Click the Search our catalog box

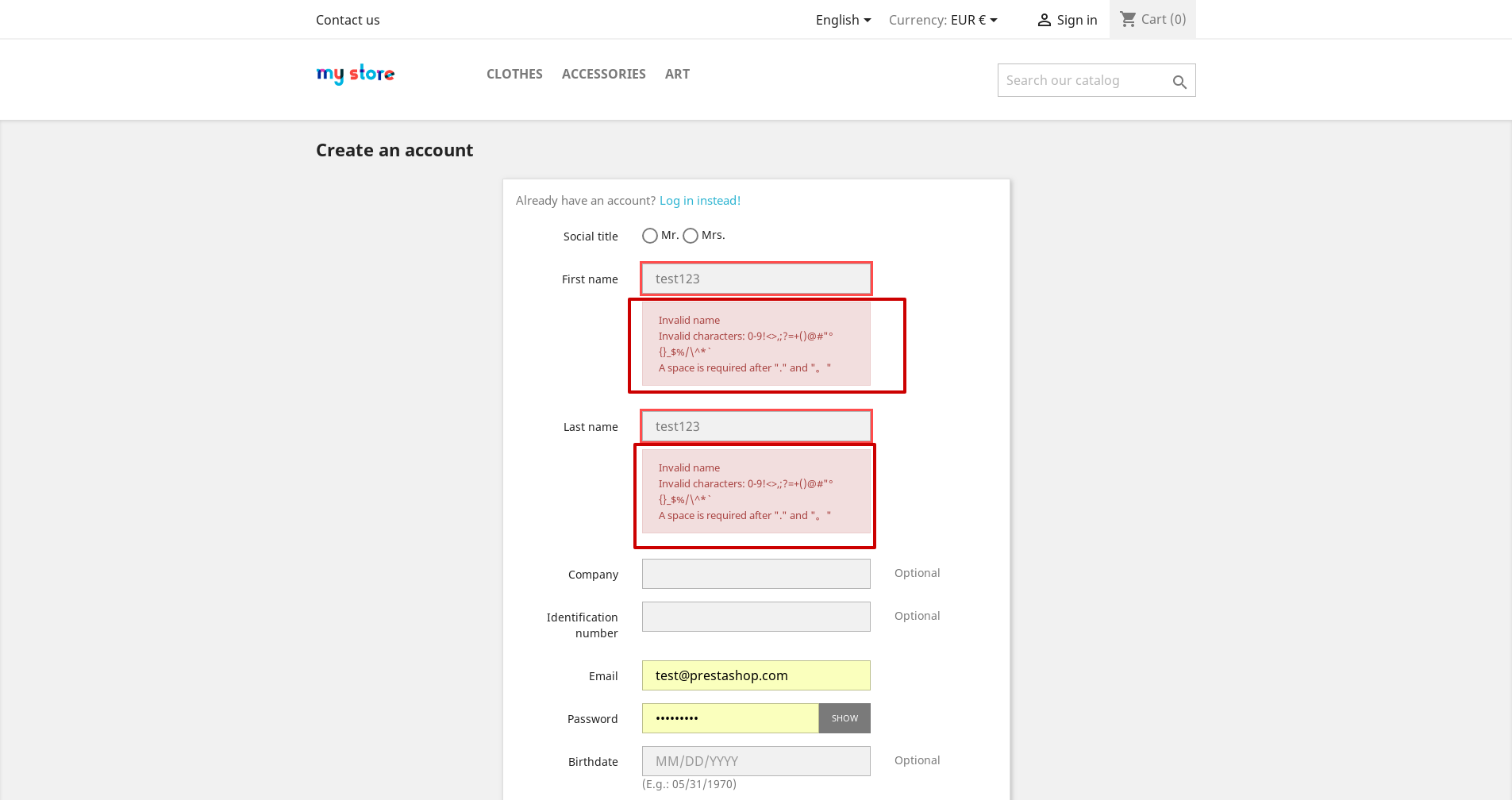point(1079,80)
